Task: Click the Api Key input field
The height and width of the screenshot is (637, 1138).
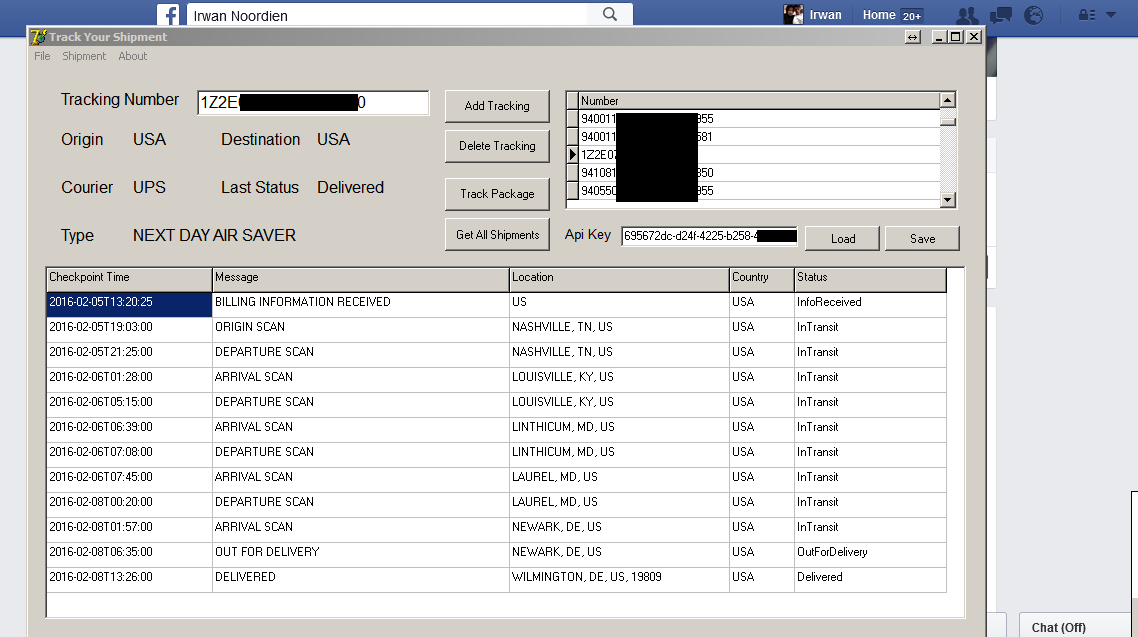Action: 709,234
